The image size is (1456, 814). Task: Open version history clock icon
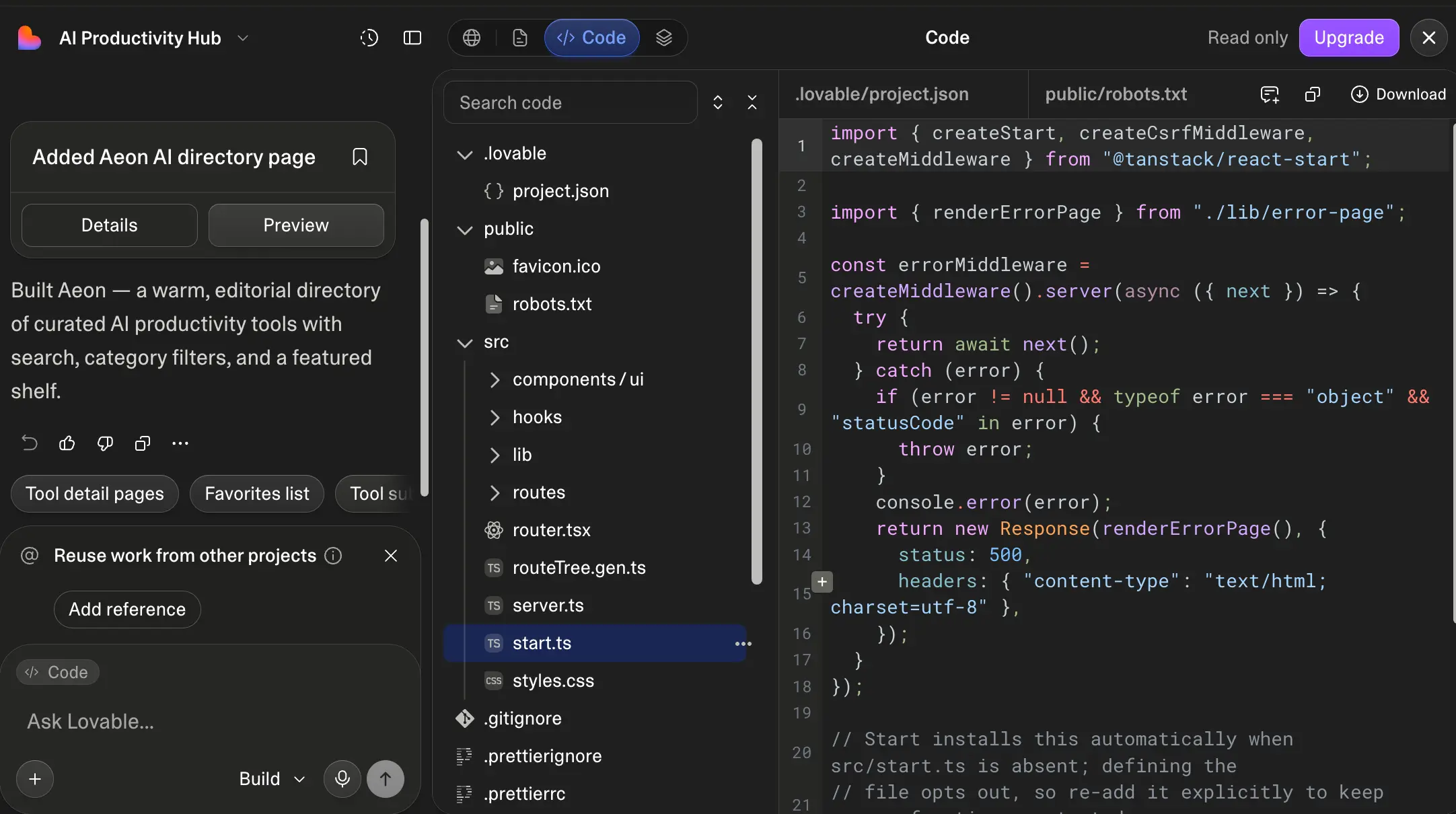369,38
